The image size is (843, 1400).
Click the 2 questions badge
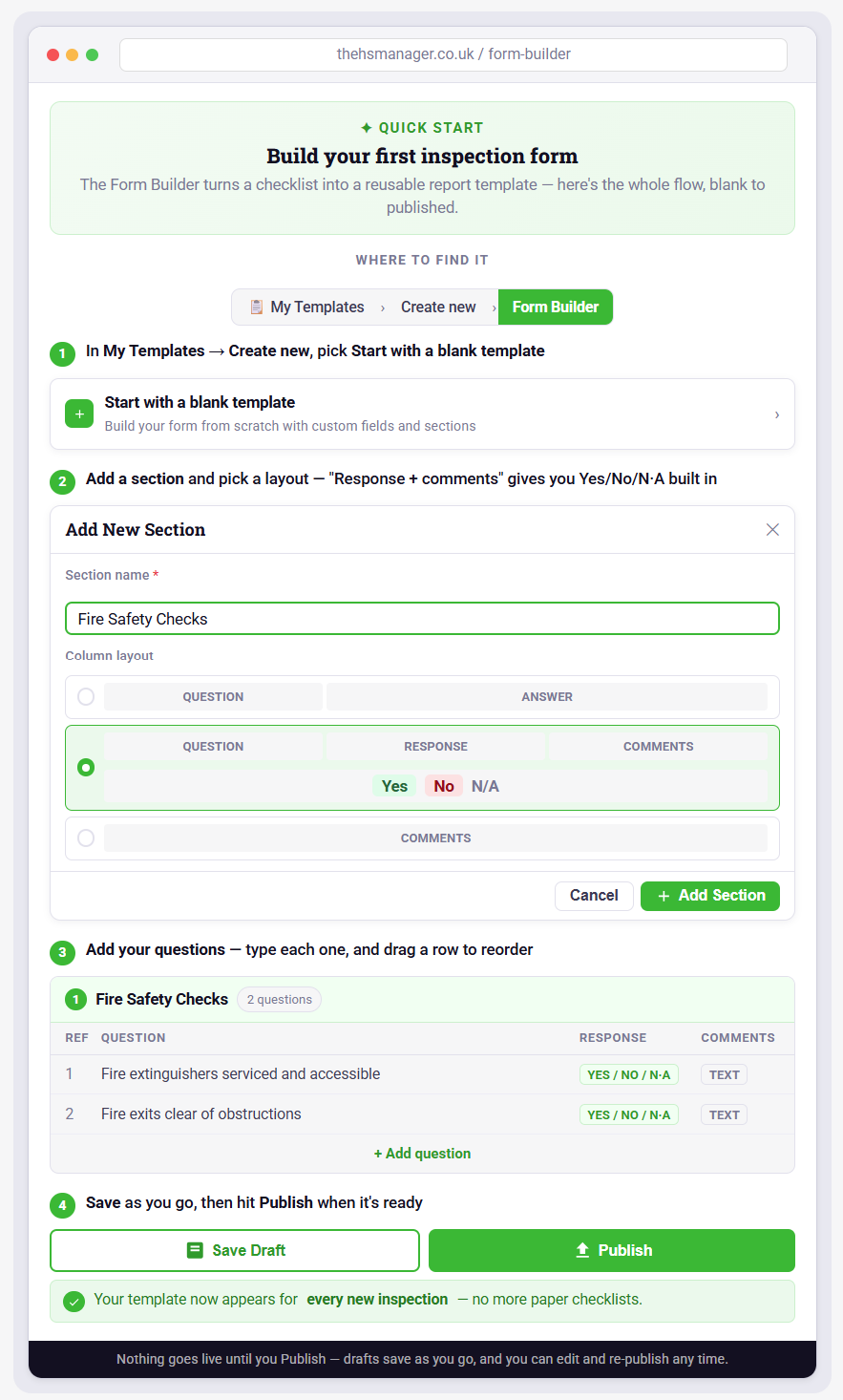point(279,999)
